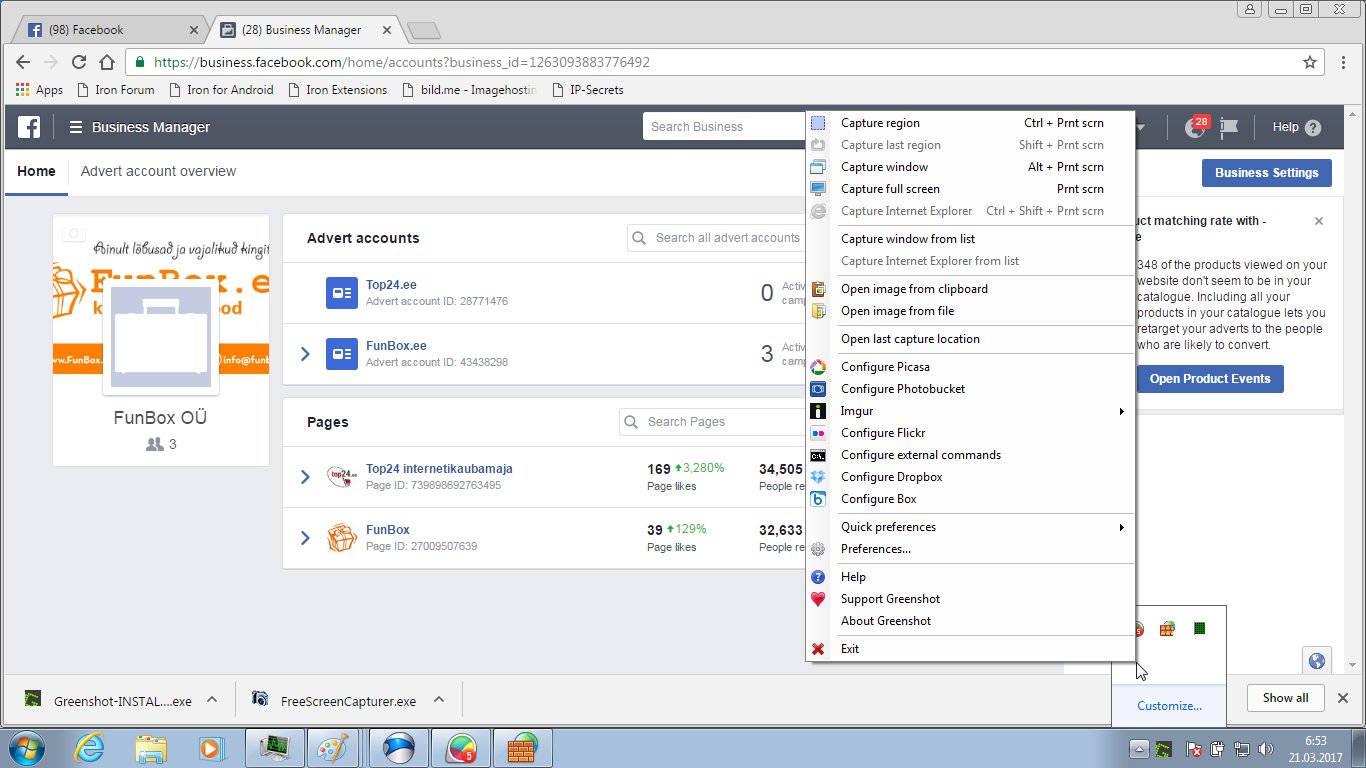Bookmark this page with the star icon

tap(1310, 62)
